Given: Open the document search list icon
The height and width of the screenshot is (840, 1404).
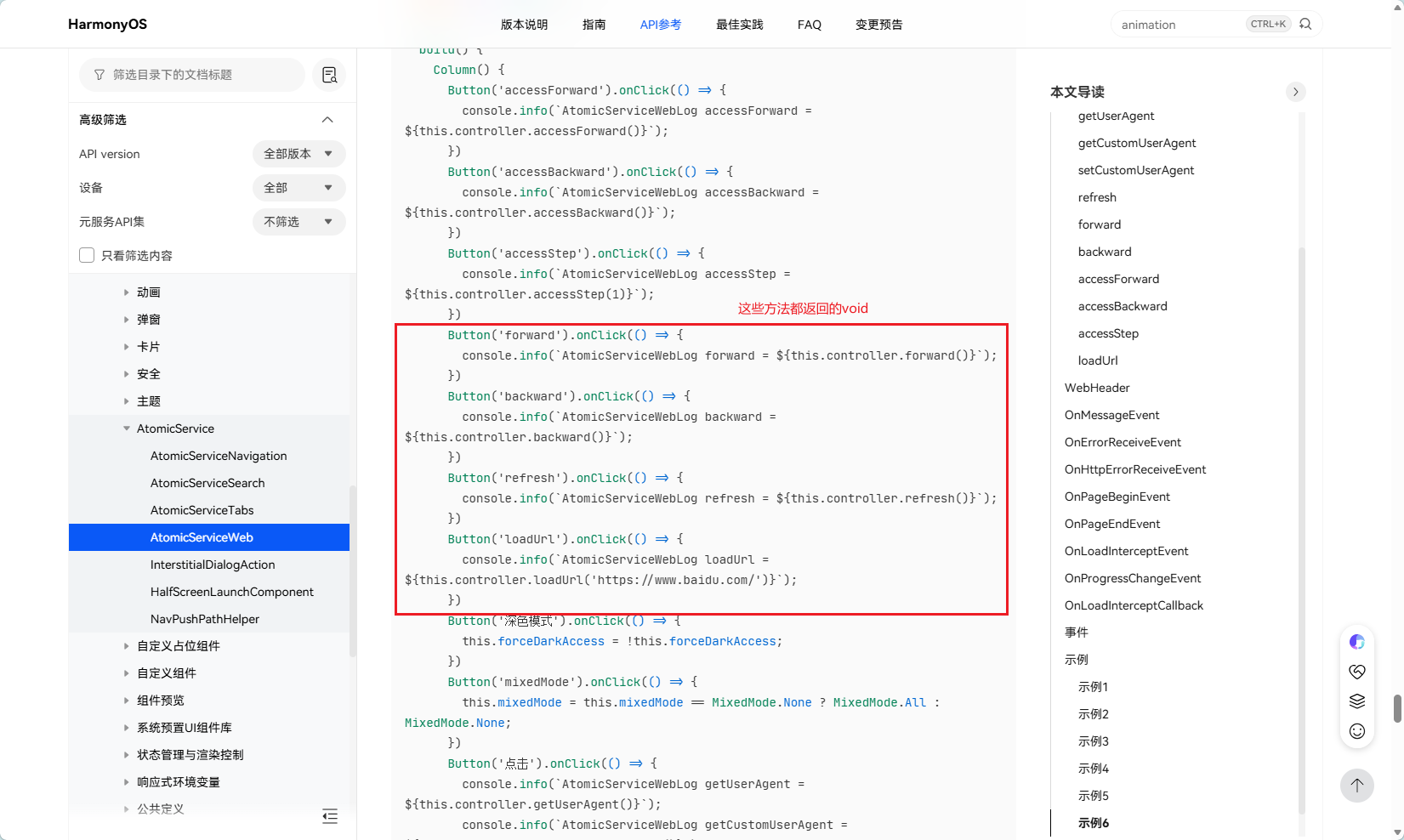Looking at the screenshot, I should point(330,75).
